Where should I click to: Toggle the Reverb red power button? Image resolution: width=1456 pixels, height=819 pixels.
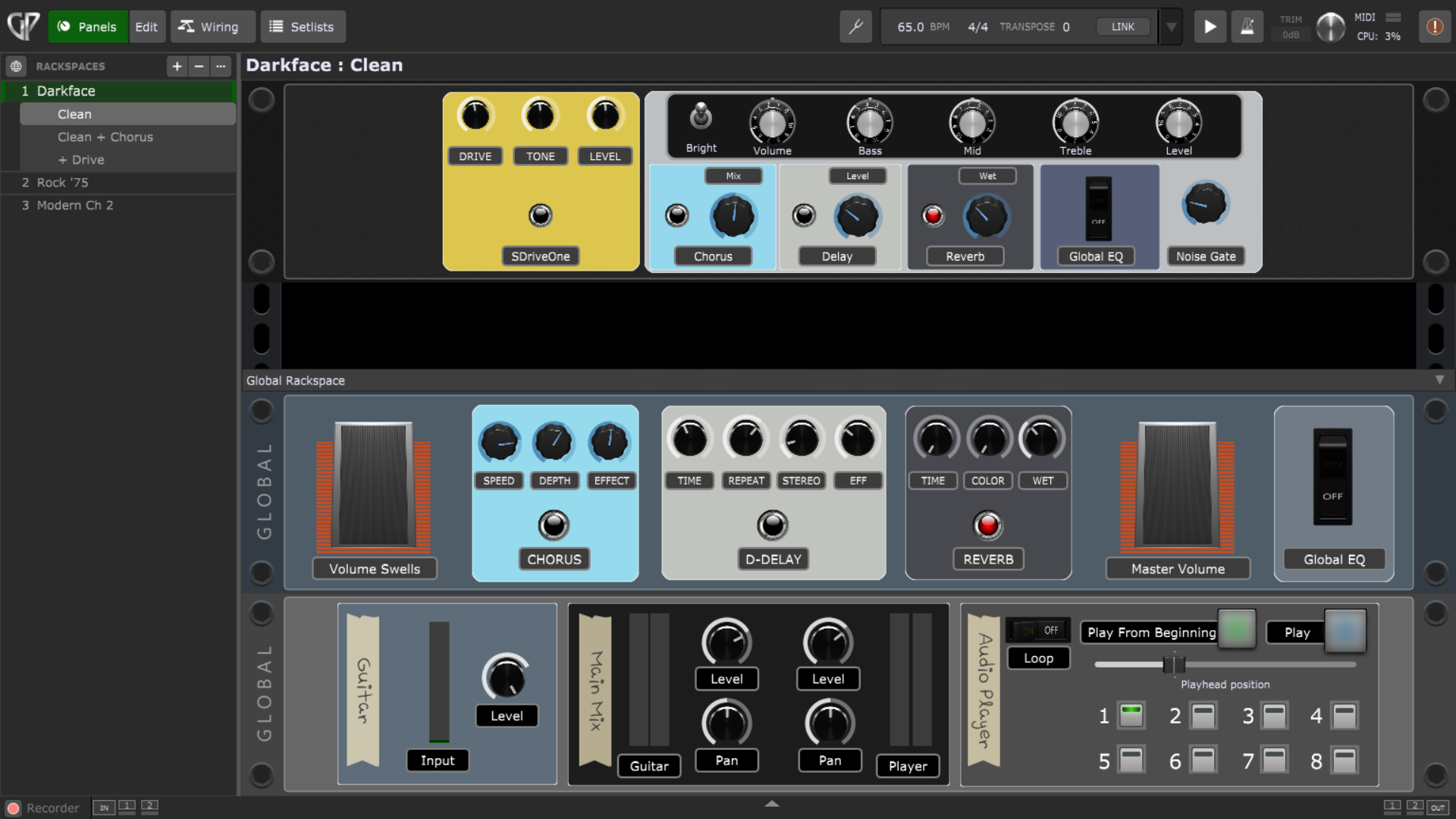point(987,524)
